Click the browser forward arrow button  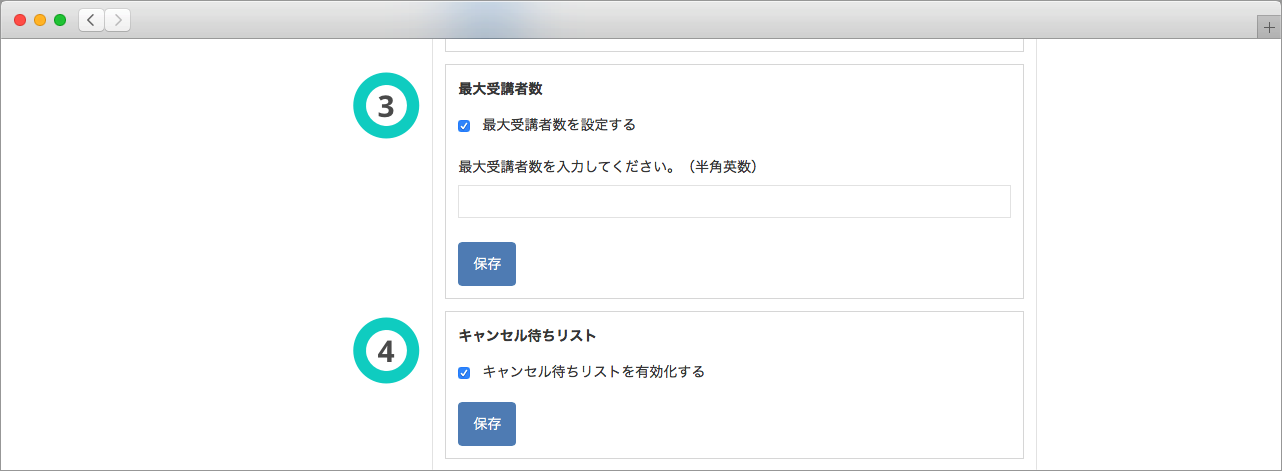click(117, 20)
